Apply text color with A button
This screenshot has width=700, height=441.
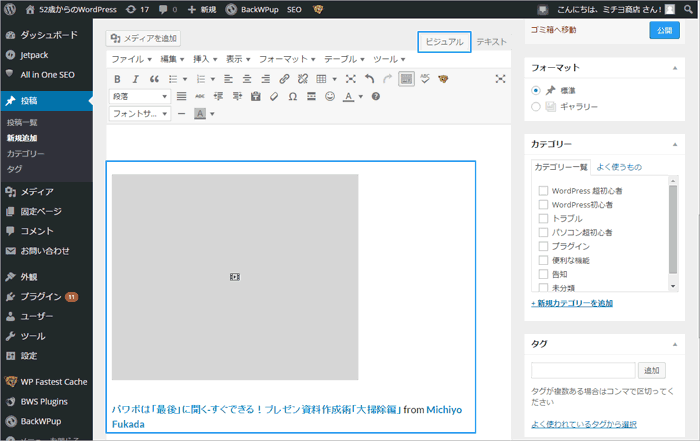click(x=349, y=96)
